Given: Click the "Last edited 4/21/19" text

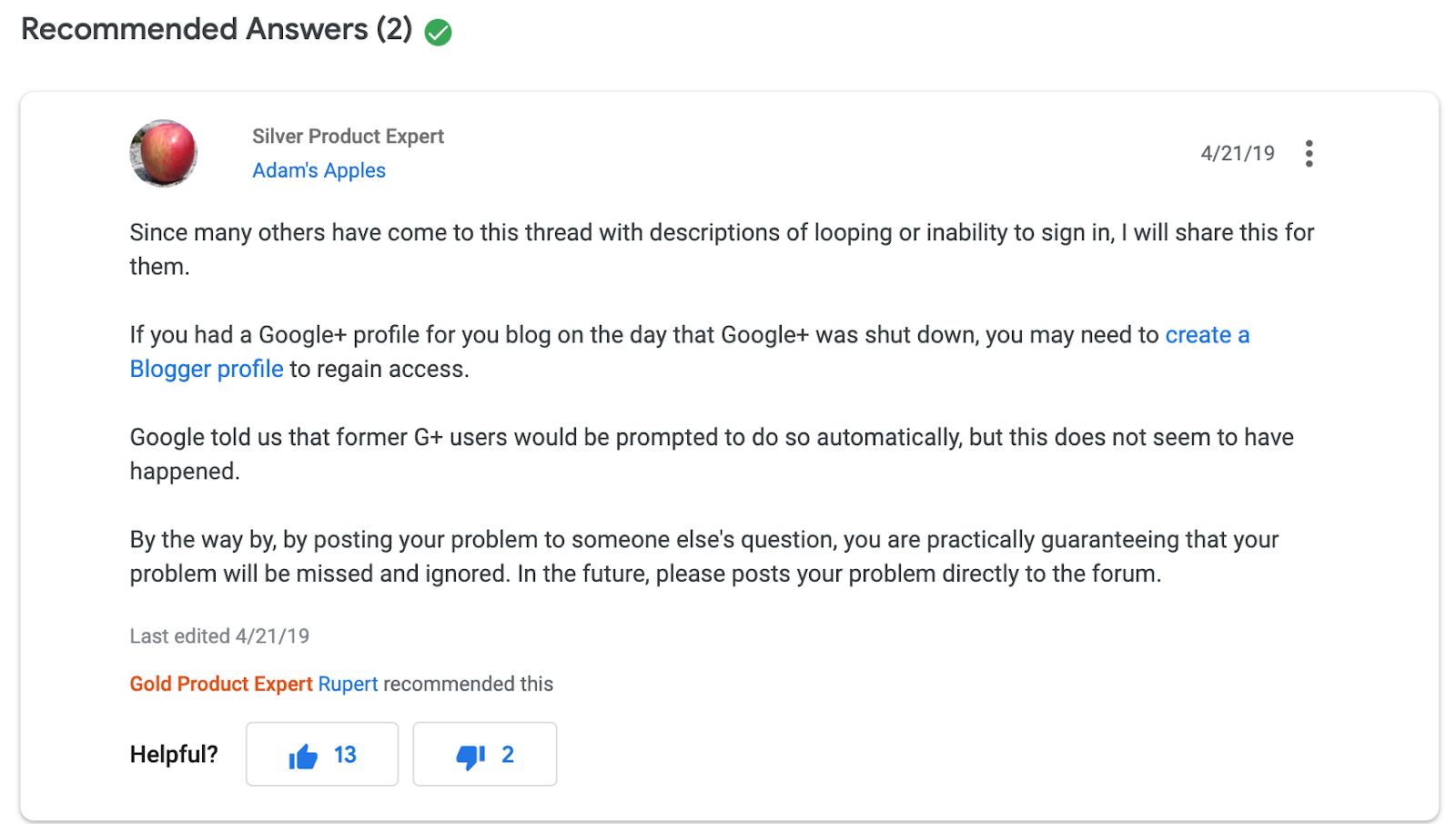Looking at the screenshot, I should (219, 636).
